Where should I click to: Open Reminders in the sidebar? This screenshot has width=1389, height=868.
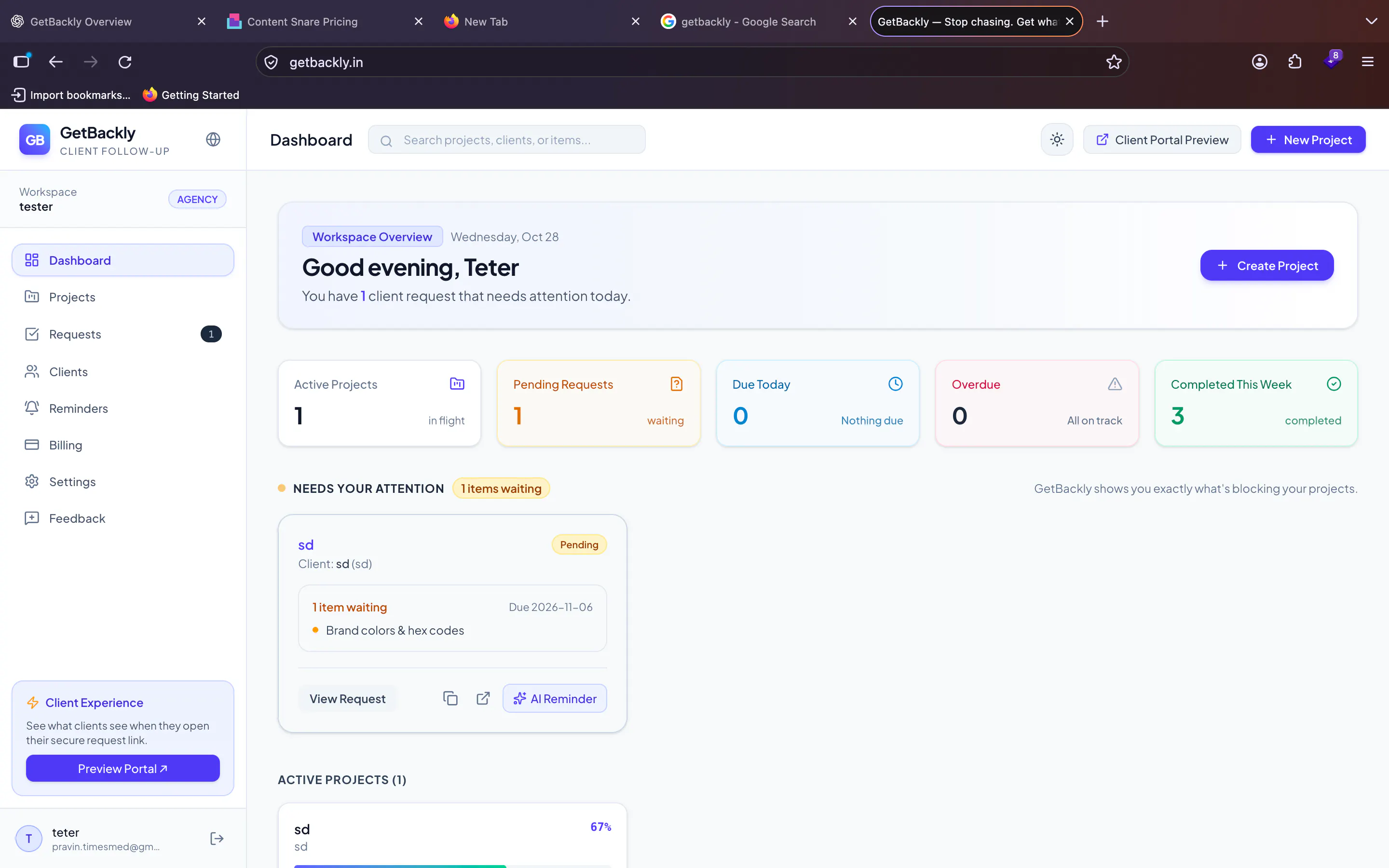click(x=123, y=408)
